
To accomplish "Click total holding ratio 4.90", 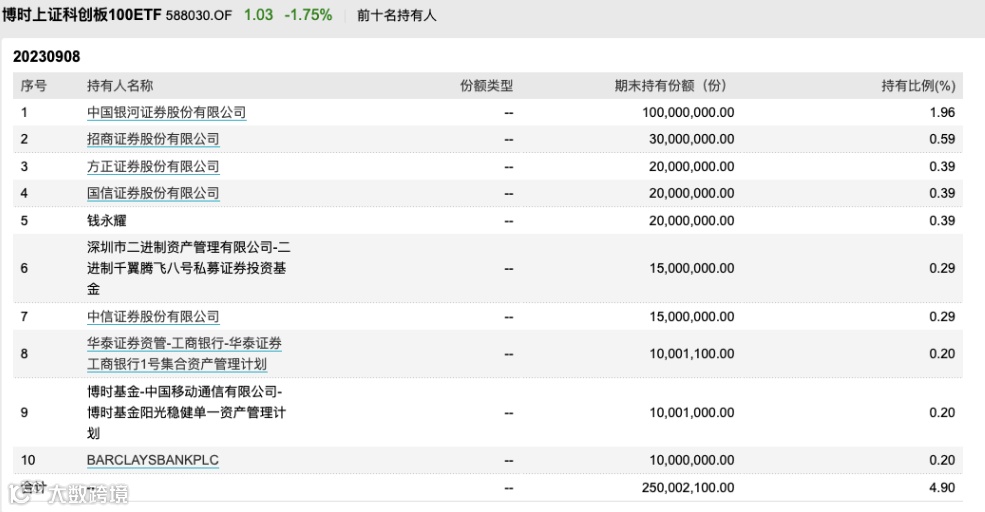I will coord(942,487).
